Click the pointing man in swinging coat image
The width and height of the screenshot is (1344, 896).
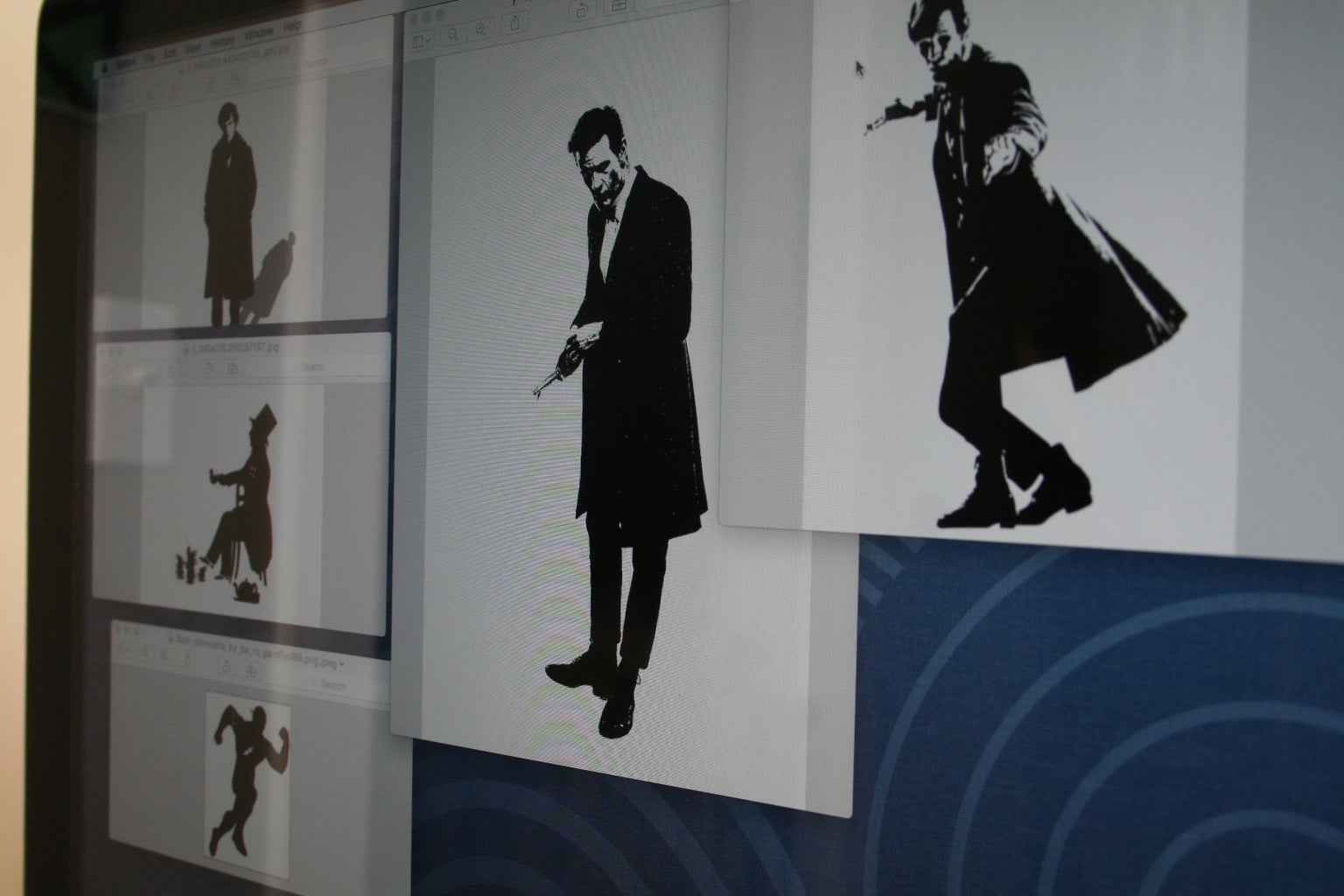1025,262
